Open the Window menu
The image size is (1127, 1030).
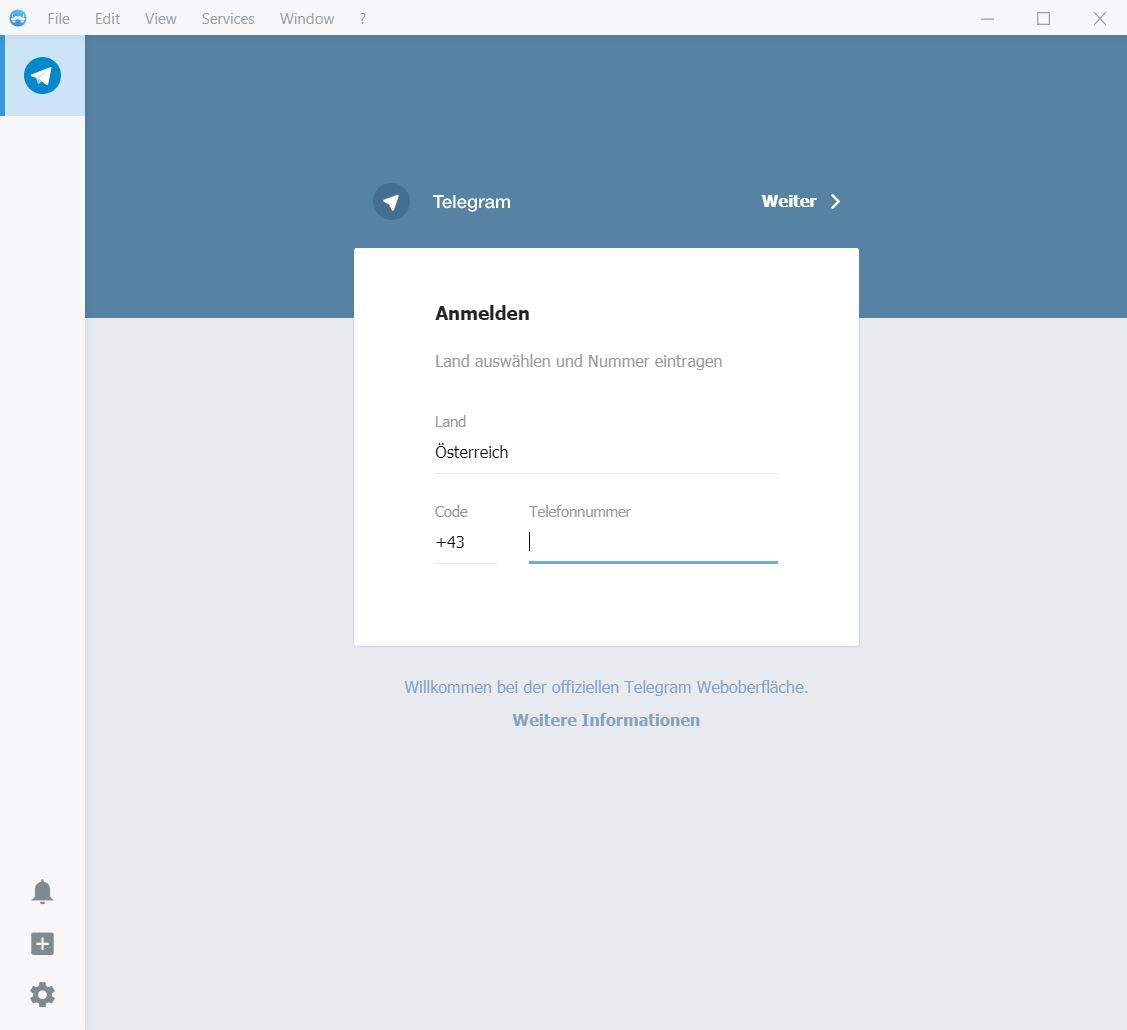tap(307, 19)
